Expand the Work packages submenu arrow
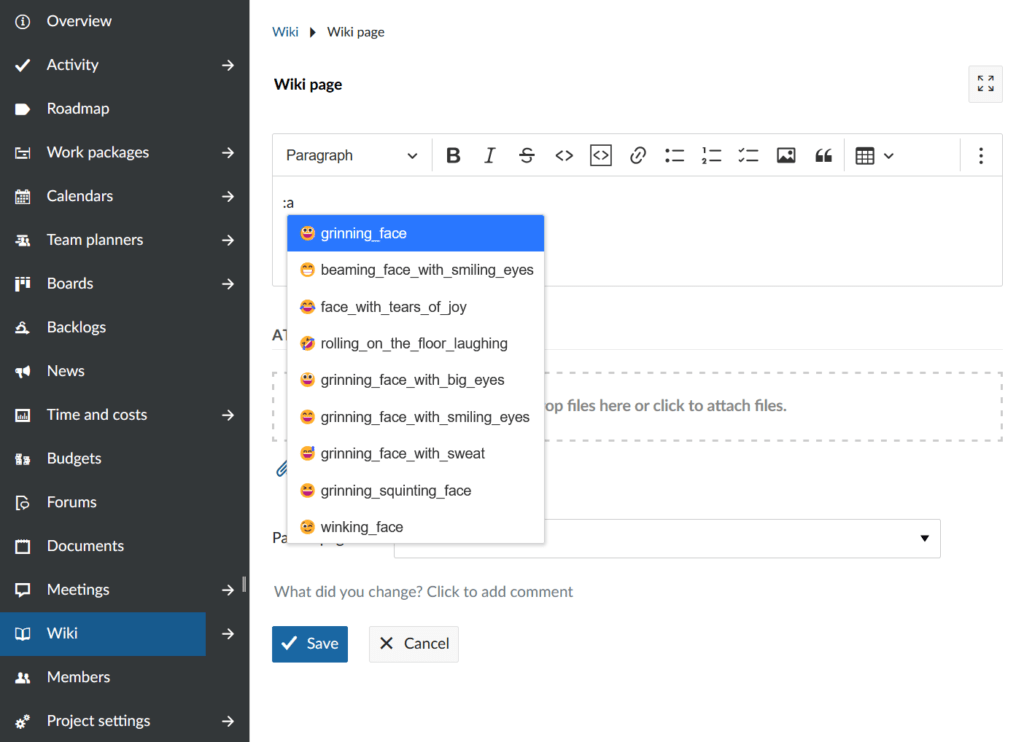This screenshot has width=1024, height=742. 228,153
